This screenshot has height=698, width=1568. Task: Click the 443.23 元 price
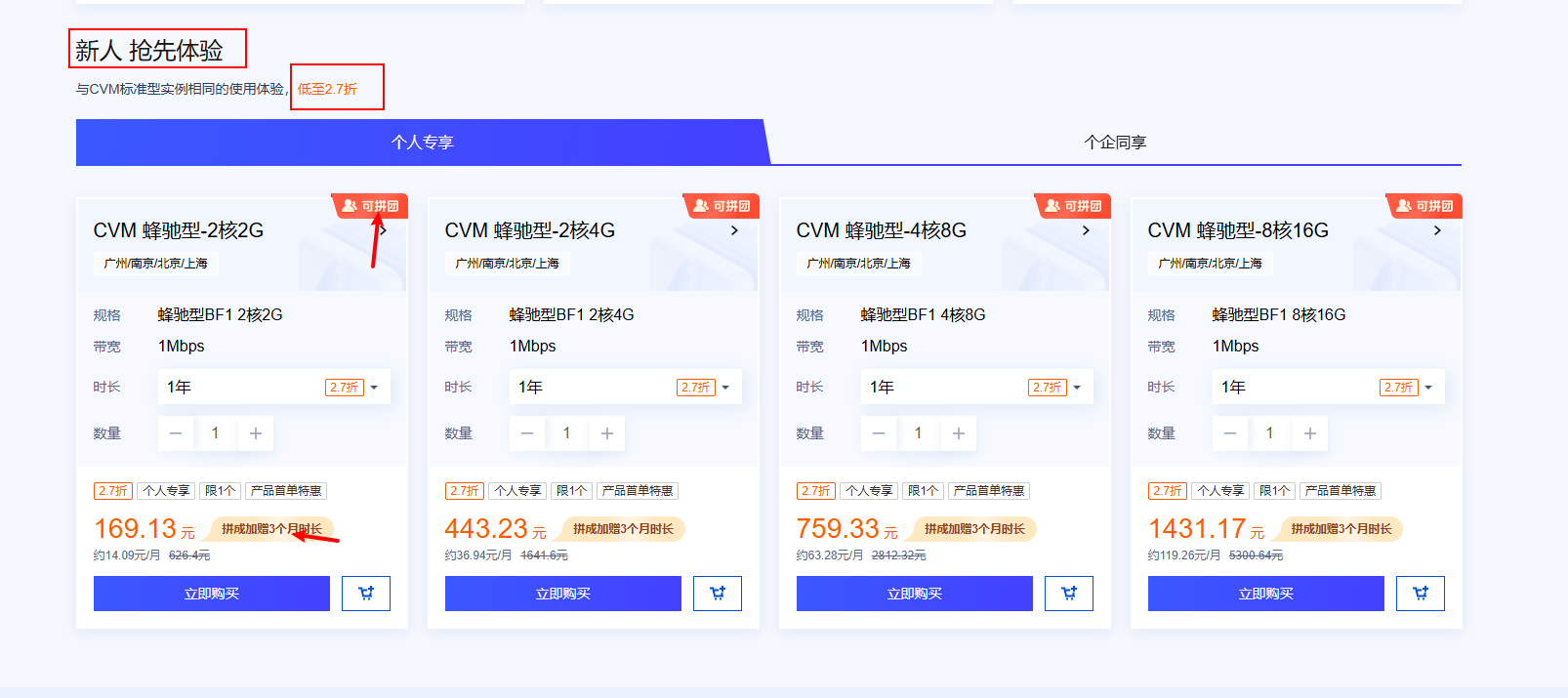click(496, 529)
